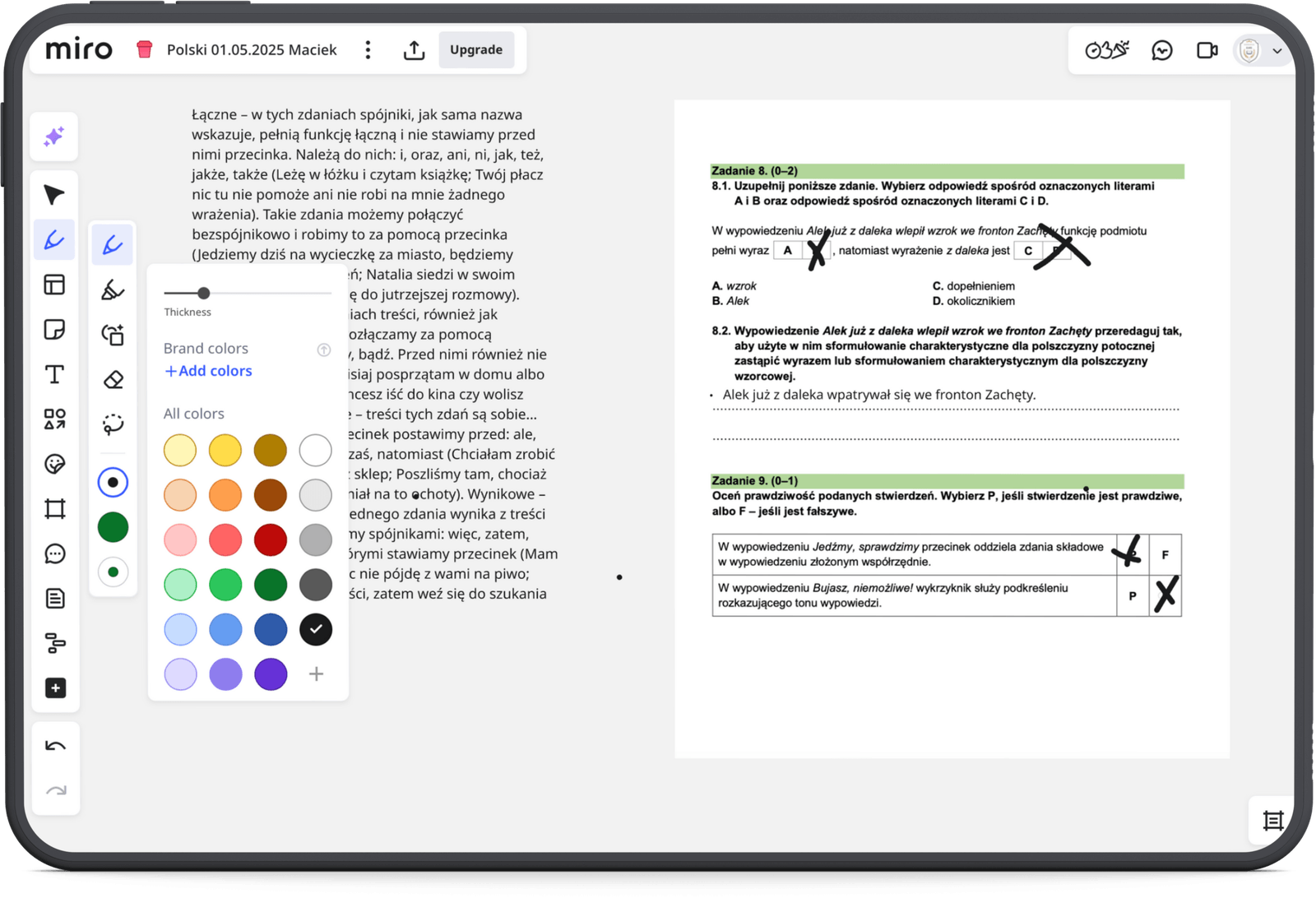Open the shapes tool
The width and height of the screenshot is (1316, 898).
click(x=54, y=419)
